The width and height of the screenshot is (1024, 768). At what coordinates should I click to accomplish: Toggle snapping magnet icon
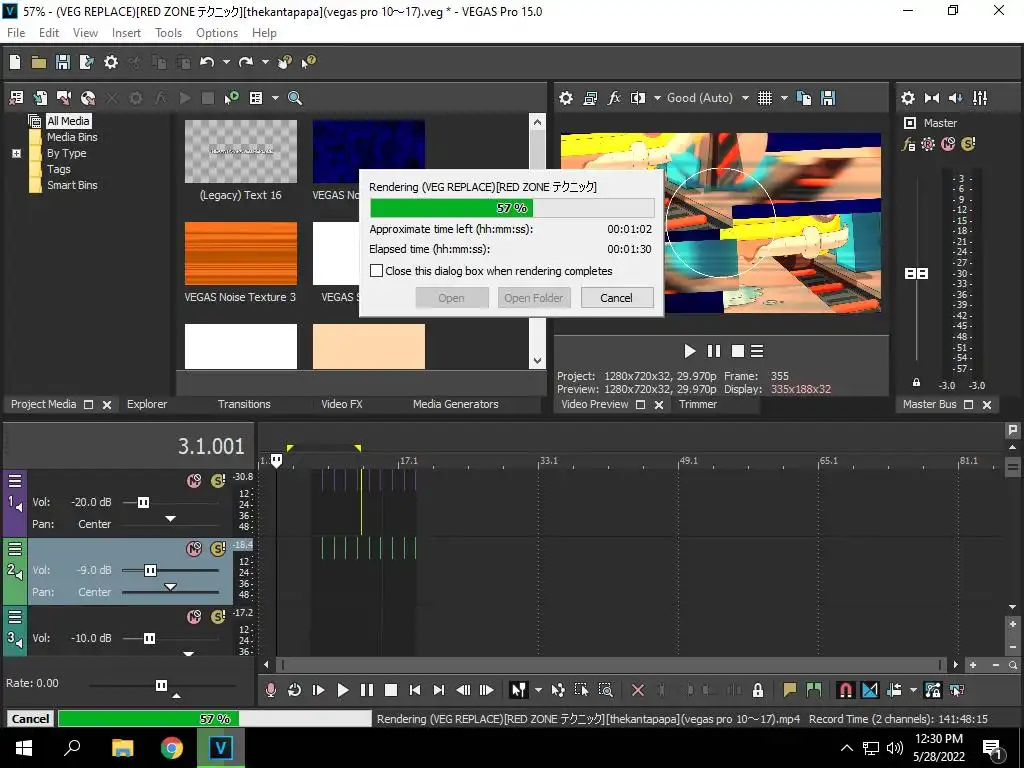(845, 690)
